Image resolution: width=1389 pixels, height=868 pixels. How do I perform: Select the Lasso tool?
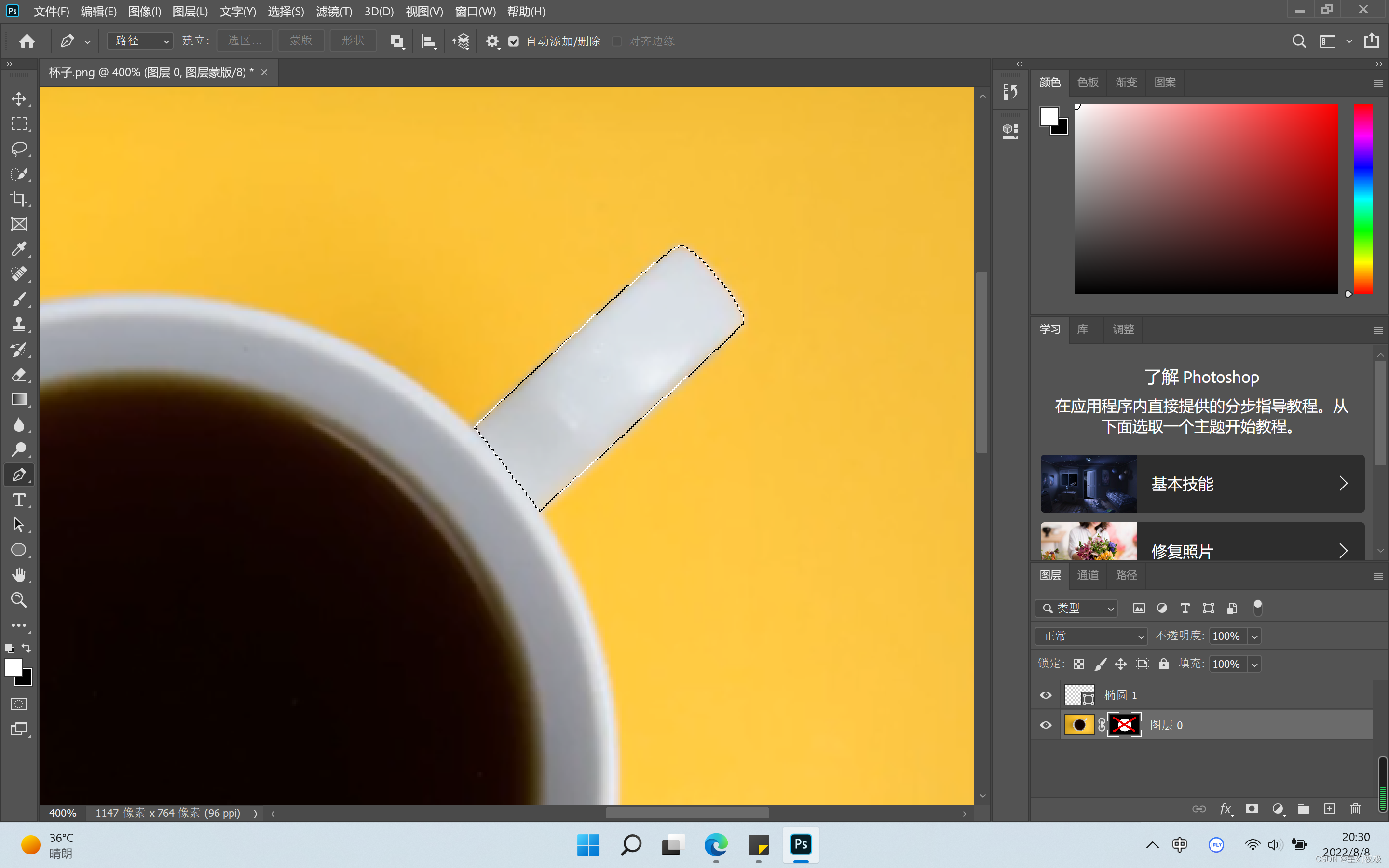[x=19, y=149]
